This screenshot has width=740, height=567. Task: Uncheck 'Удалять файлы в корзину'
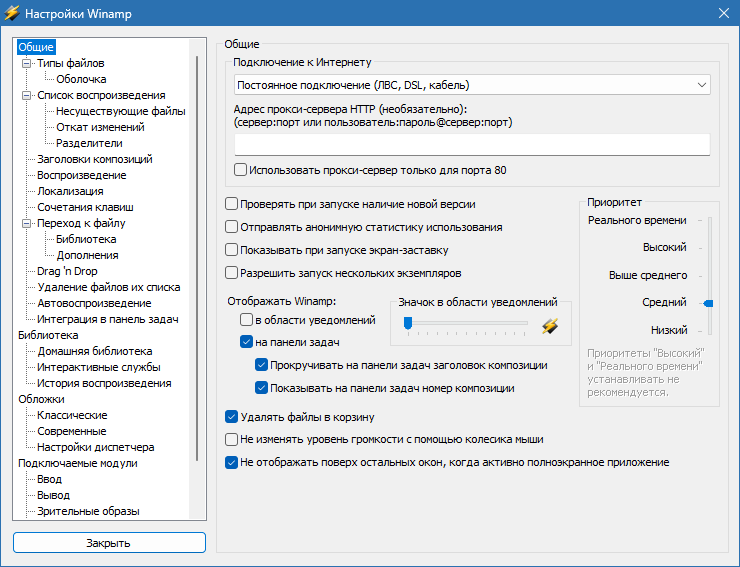(x=231, y=416)
